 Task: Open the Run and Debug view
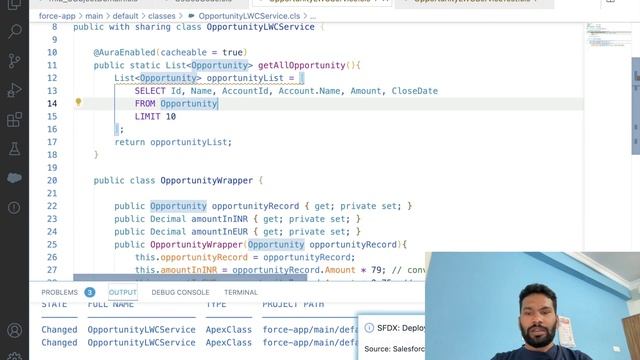tap(15, 90)
